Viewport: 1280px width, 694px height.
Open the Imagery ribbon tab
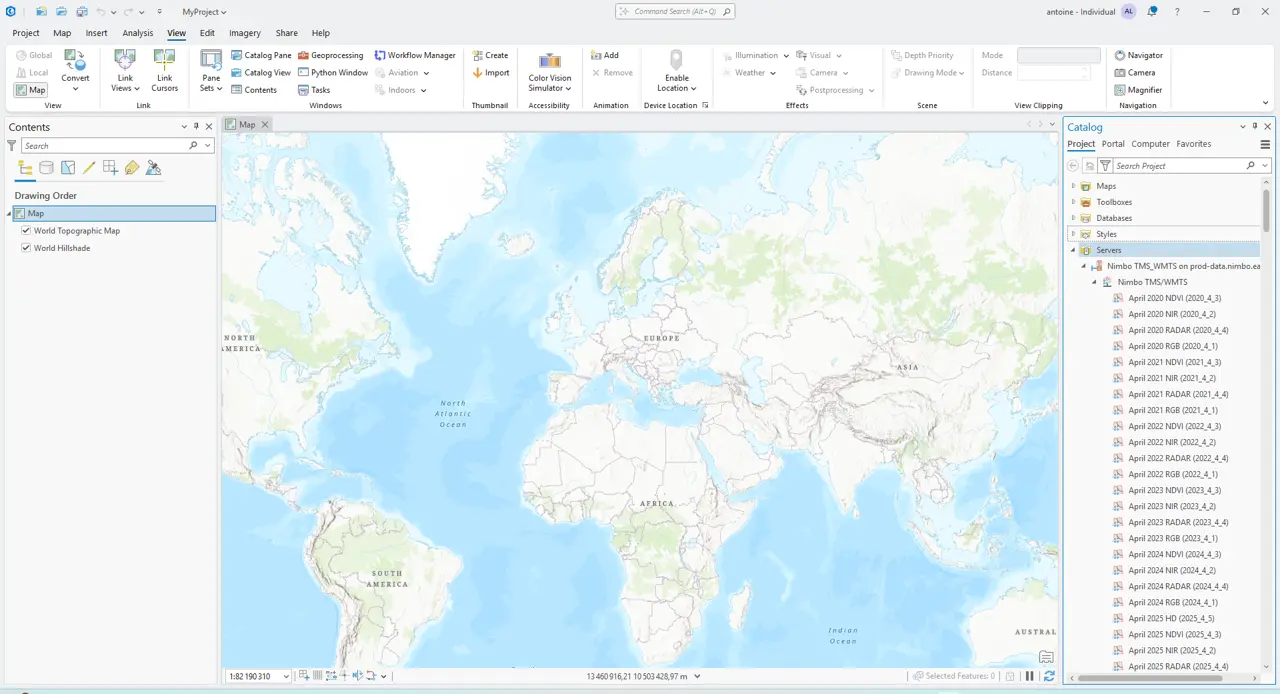[244, 33]
